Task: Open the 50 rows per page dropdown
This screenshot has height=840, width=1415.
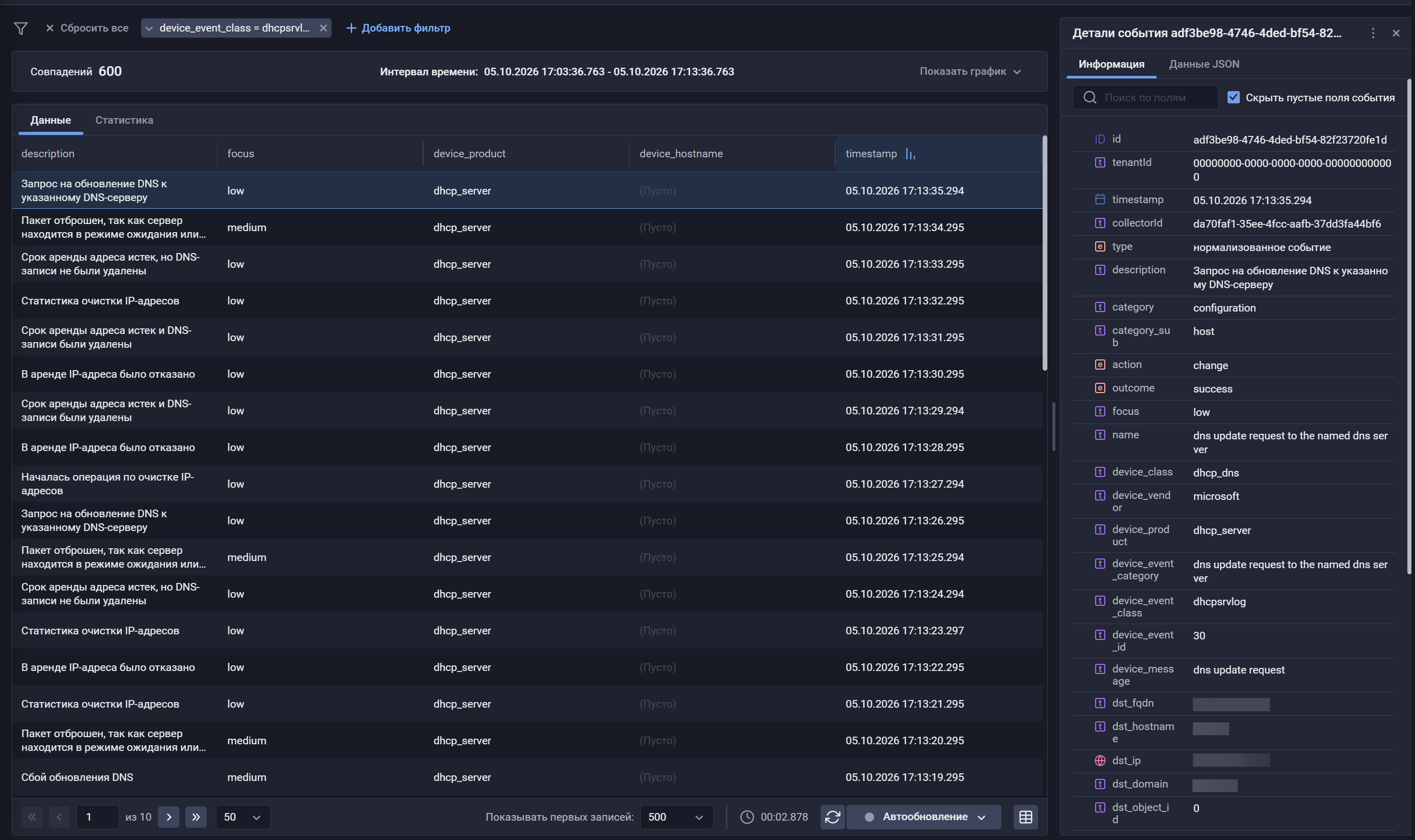Action: pos(242,817)
